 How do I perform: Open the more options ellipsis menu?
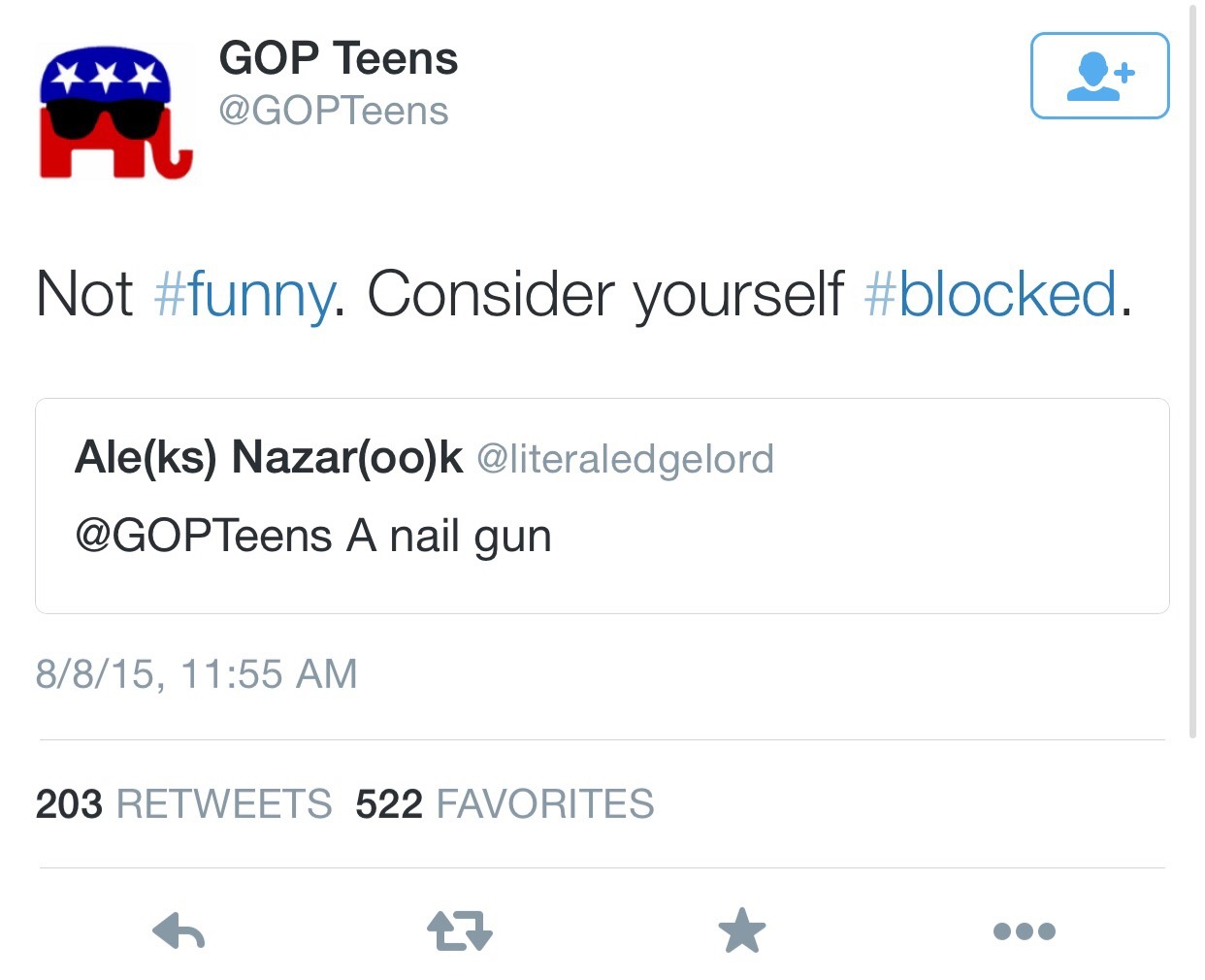(x=1024, y=931)
